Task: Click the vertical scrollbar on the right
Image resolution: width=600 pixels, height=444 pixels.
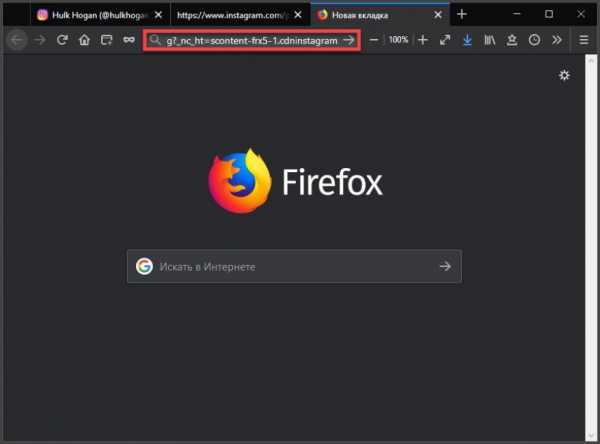Action: click(591, 247)
